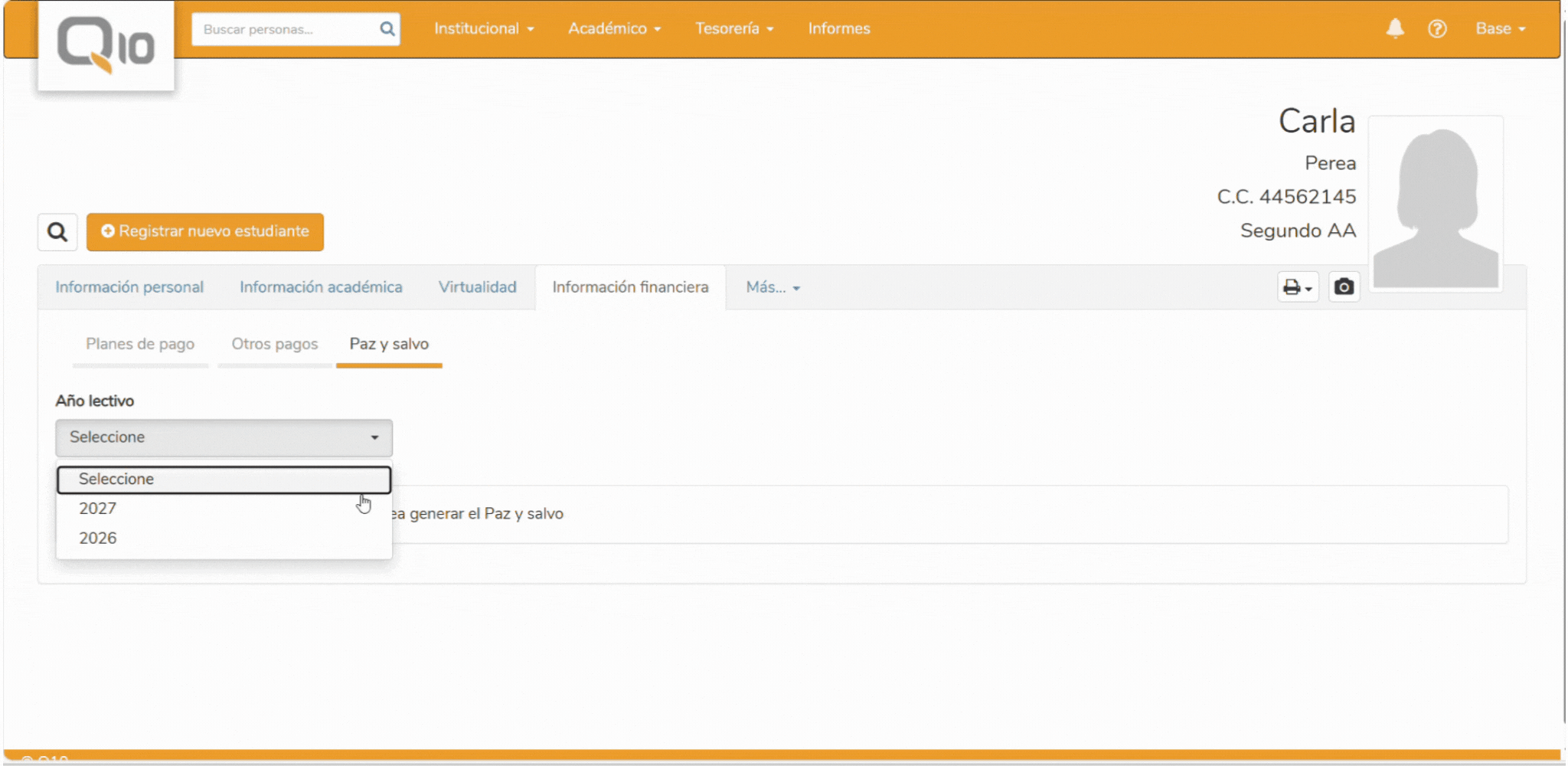Viewport: 1568px width, 766px height.
Task: Click the magnifier icon in search bar
Action: [387, 29]
